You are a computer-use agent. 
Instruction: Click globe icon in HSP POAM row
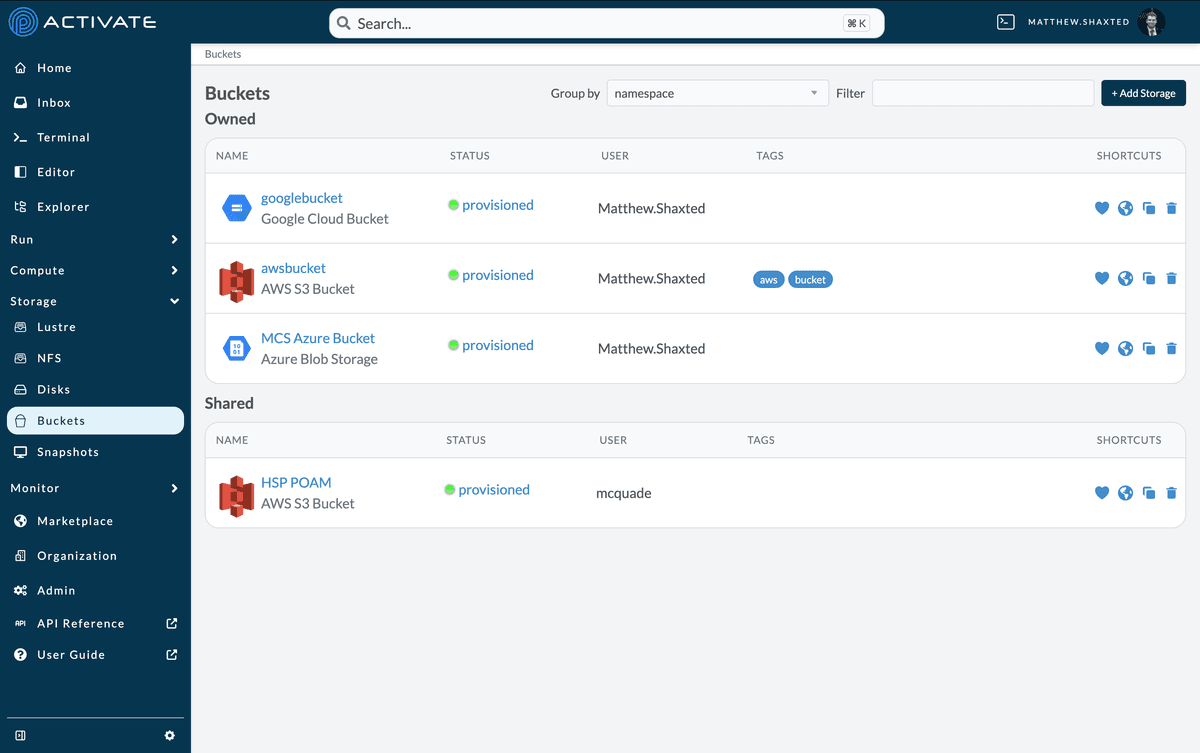coord(1125,492)
